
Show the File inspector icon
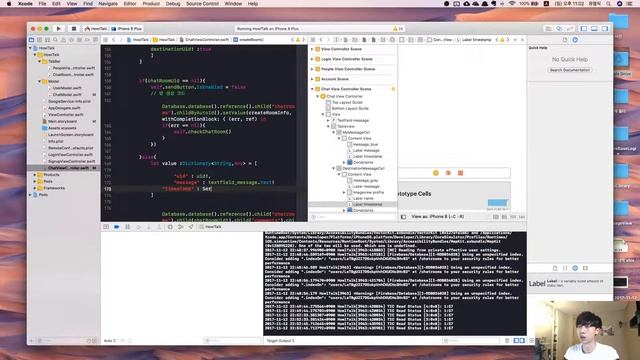pos(565,40)
